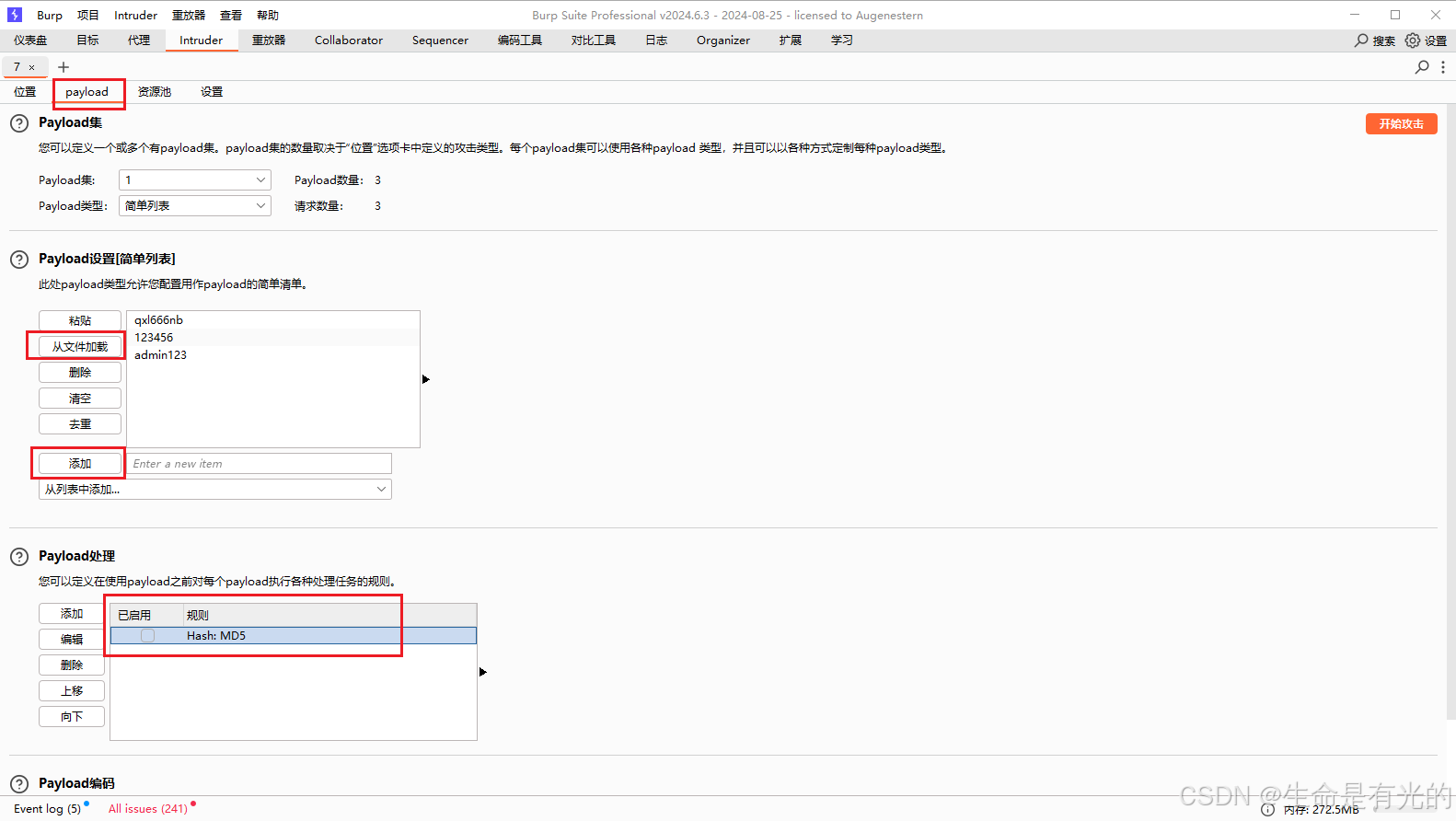Click the Burp Suite logo icon
The image size is (1456, 821).
[x=15, y=15]
